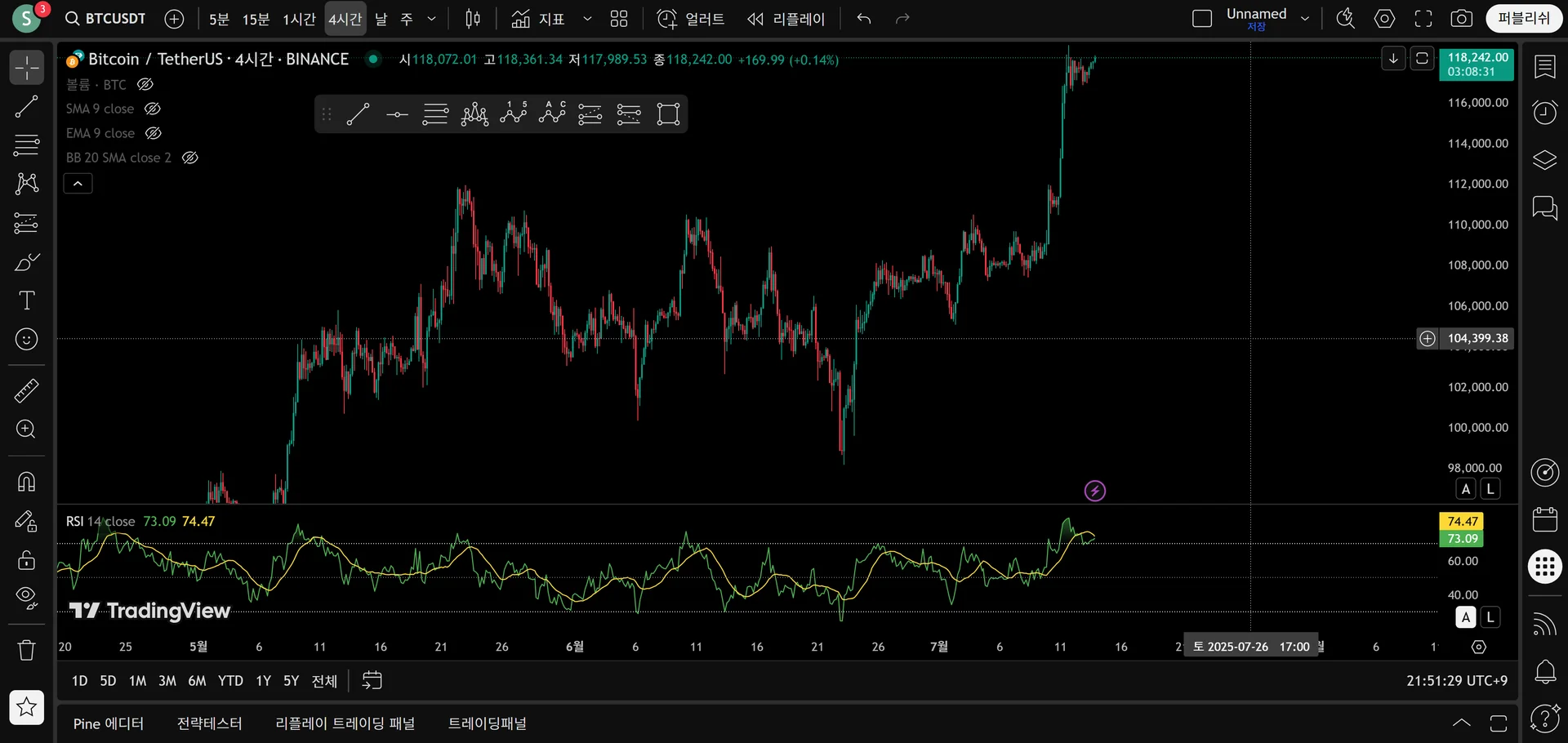Open the Unnamed layout dropdown menu
This screenshot has height=743, width=1568.
[x=1305, y=19]
